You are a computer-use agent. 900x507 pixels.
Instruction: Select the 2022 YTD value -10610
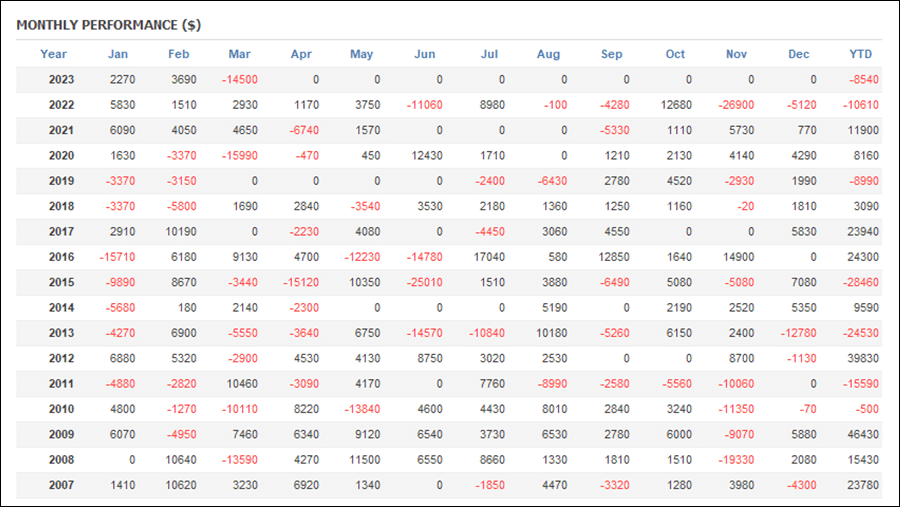pyautogui.click(x=860, y=105)
